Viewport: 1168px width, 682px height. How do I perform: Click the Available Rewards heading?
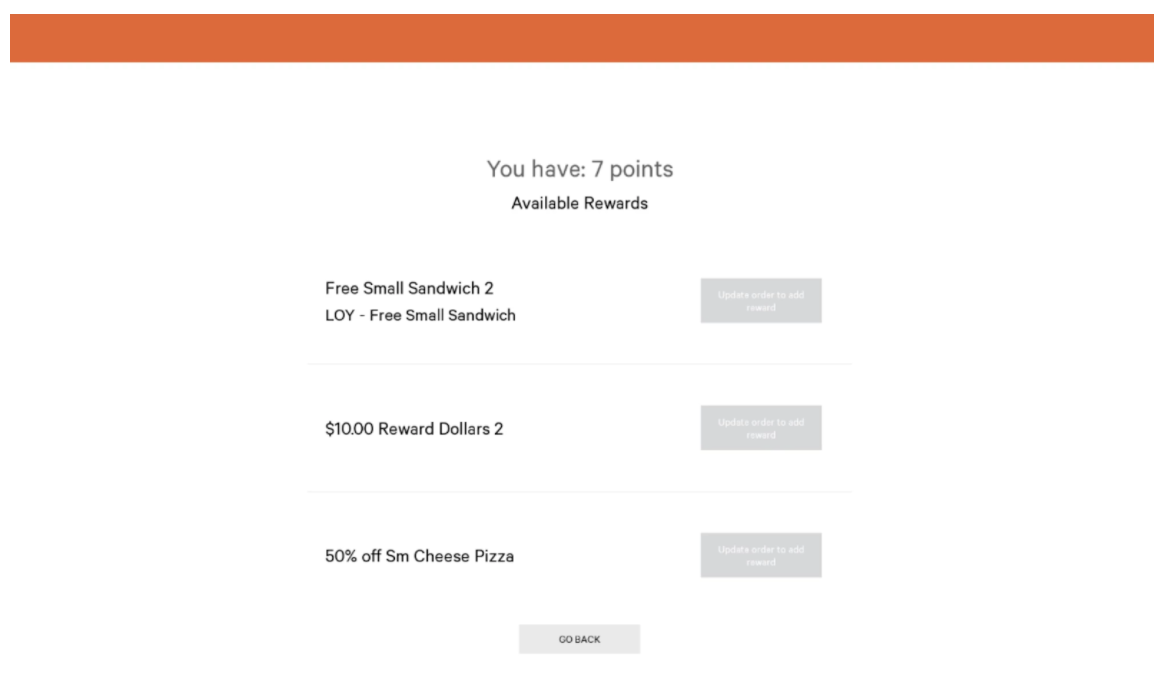coord(580,201)
